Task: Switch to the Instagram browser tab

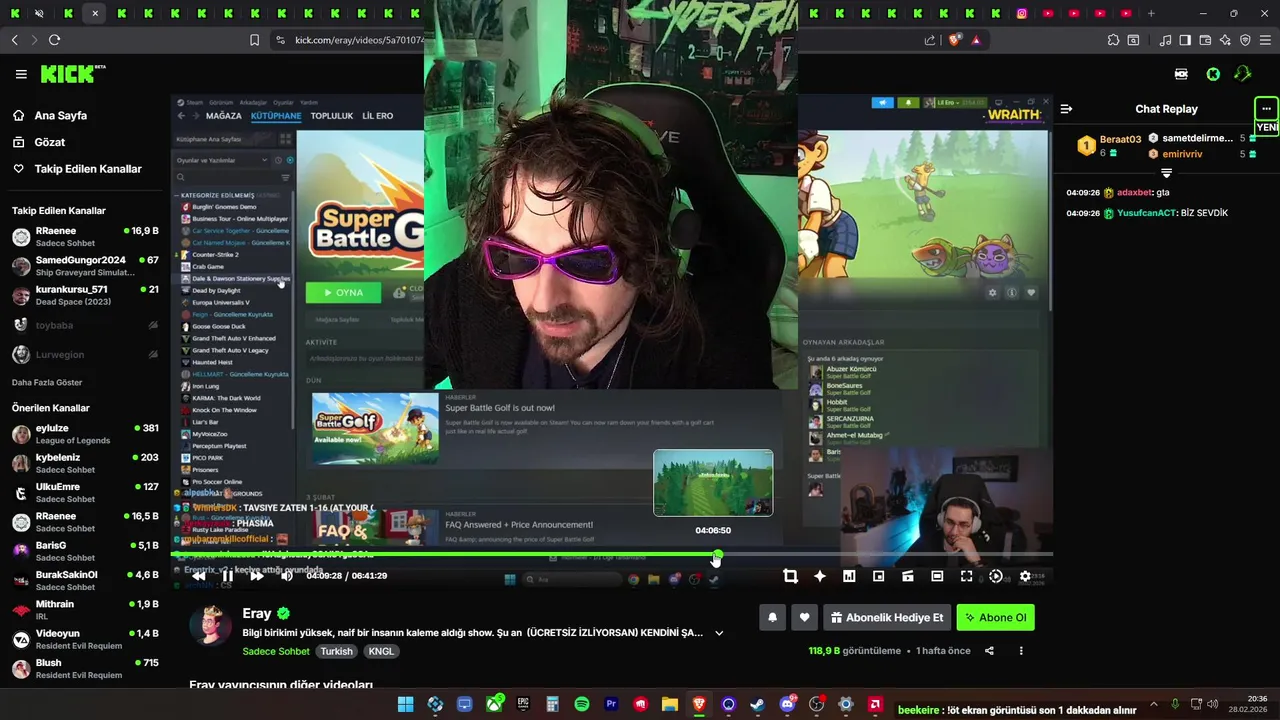Action: (x=1022, y=13)
